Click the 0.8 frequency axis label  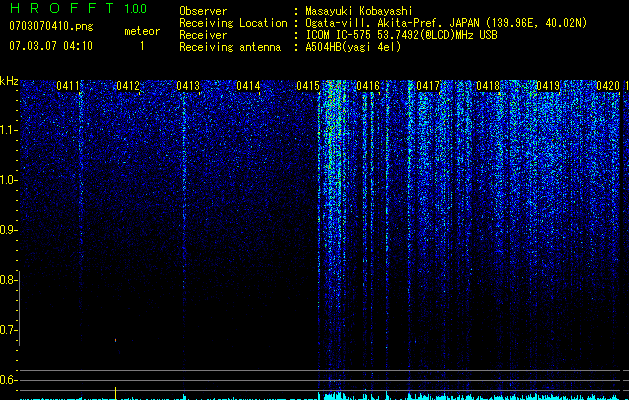click(x=7, y=280)
